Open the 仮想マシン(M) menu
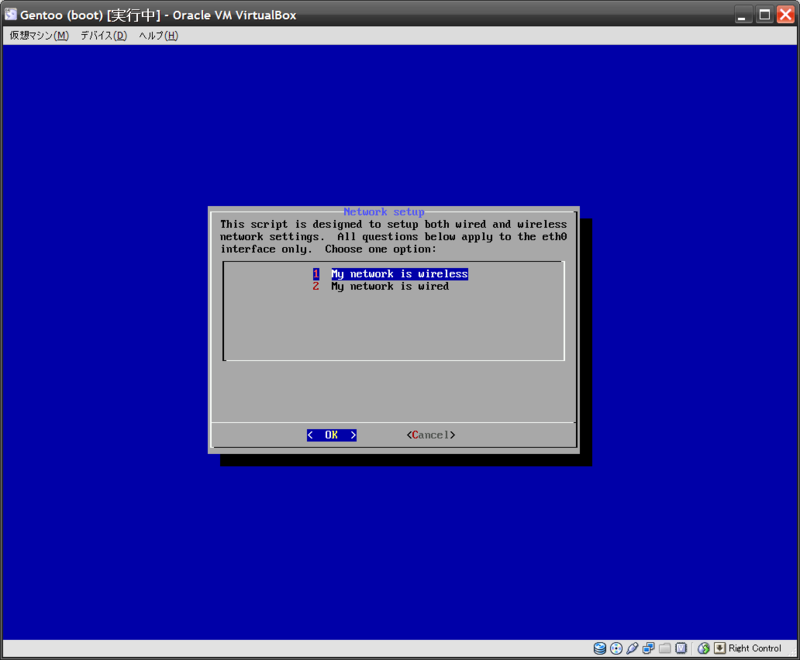 pos(39,36)
